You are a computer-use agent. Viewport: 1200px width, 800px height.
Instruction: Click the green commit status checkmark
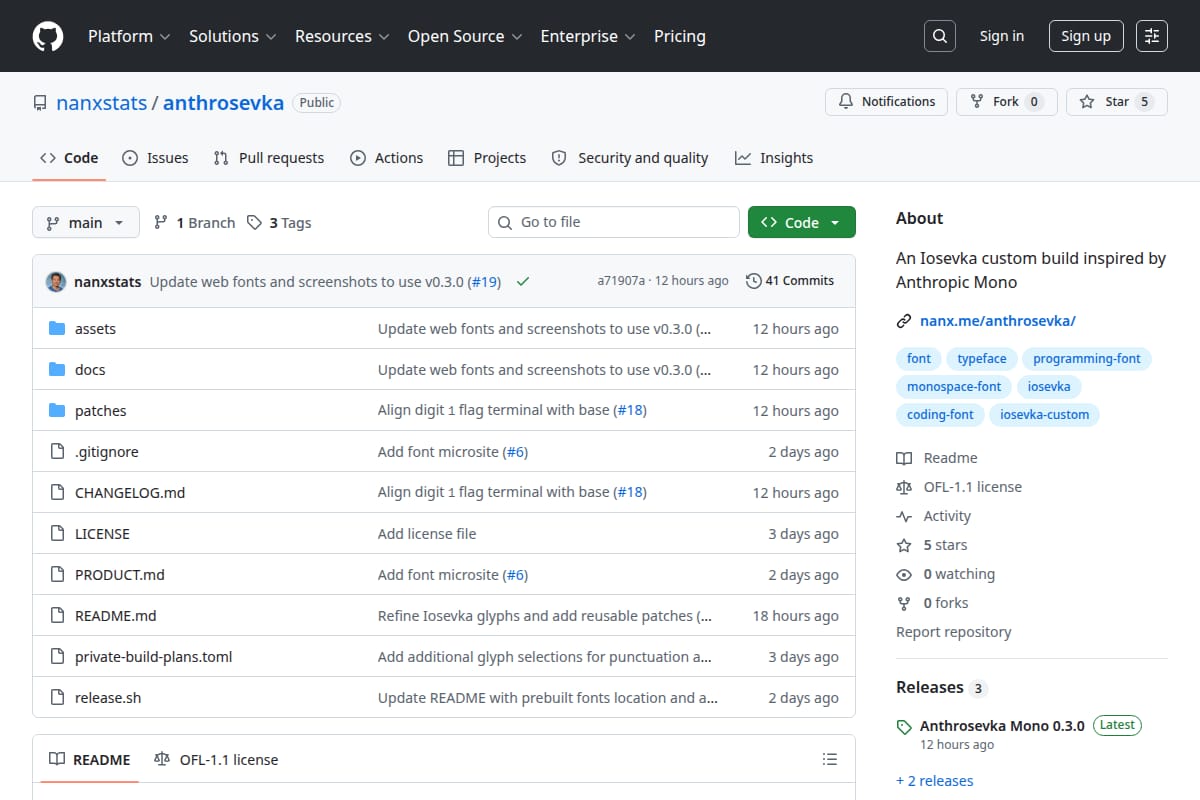click(522, 282)
